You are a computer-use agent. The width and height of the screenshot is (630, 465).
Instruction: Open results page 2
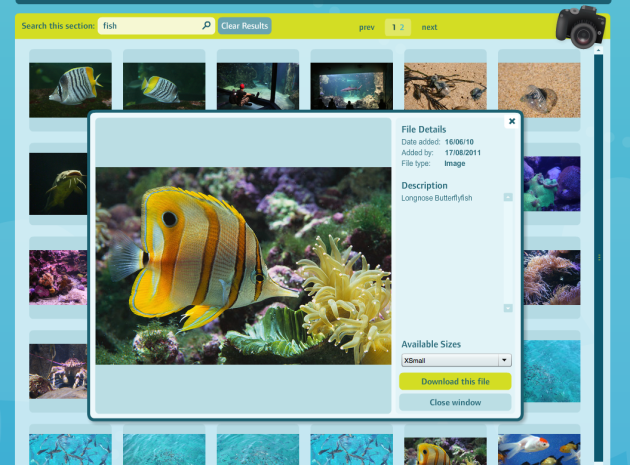click(402, 27)
